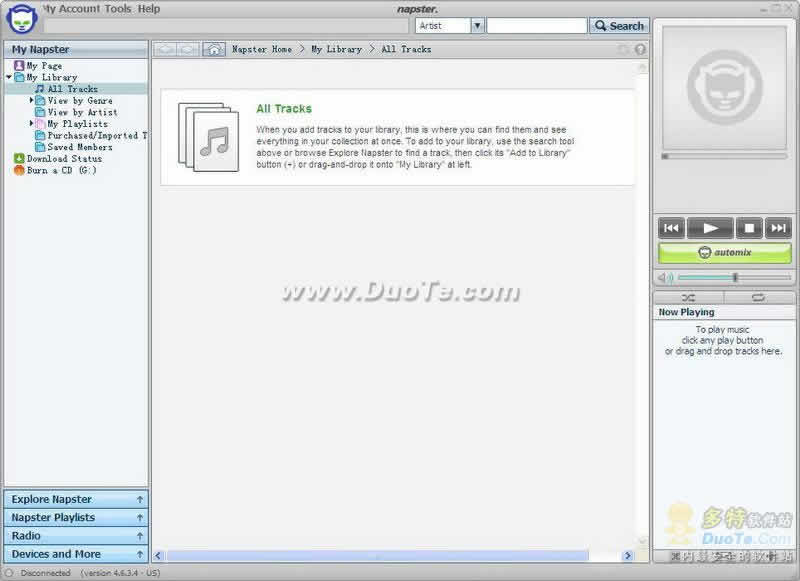Click the My Napster panel header
The image size is (800, 581).
click(76, 49)
